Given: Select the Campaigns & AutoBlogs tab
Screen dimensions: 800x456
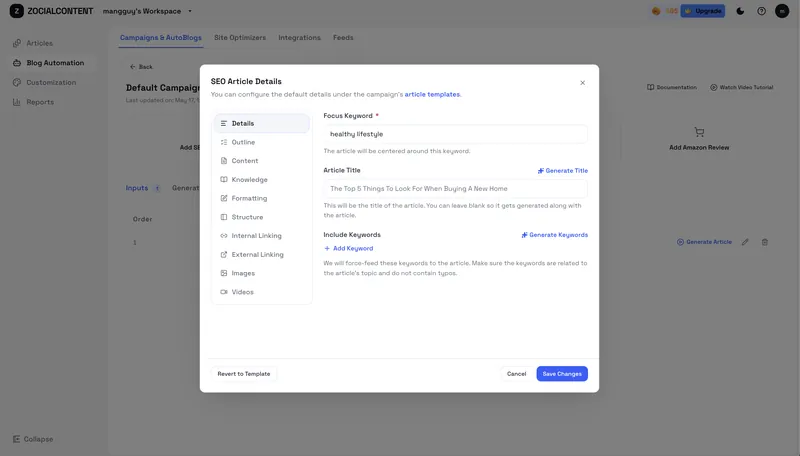Looking at the screenshot, I should point(161,38).
